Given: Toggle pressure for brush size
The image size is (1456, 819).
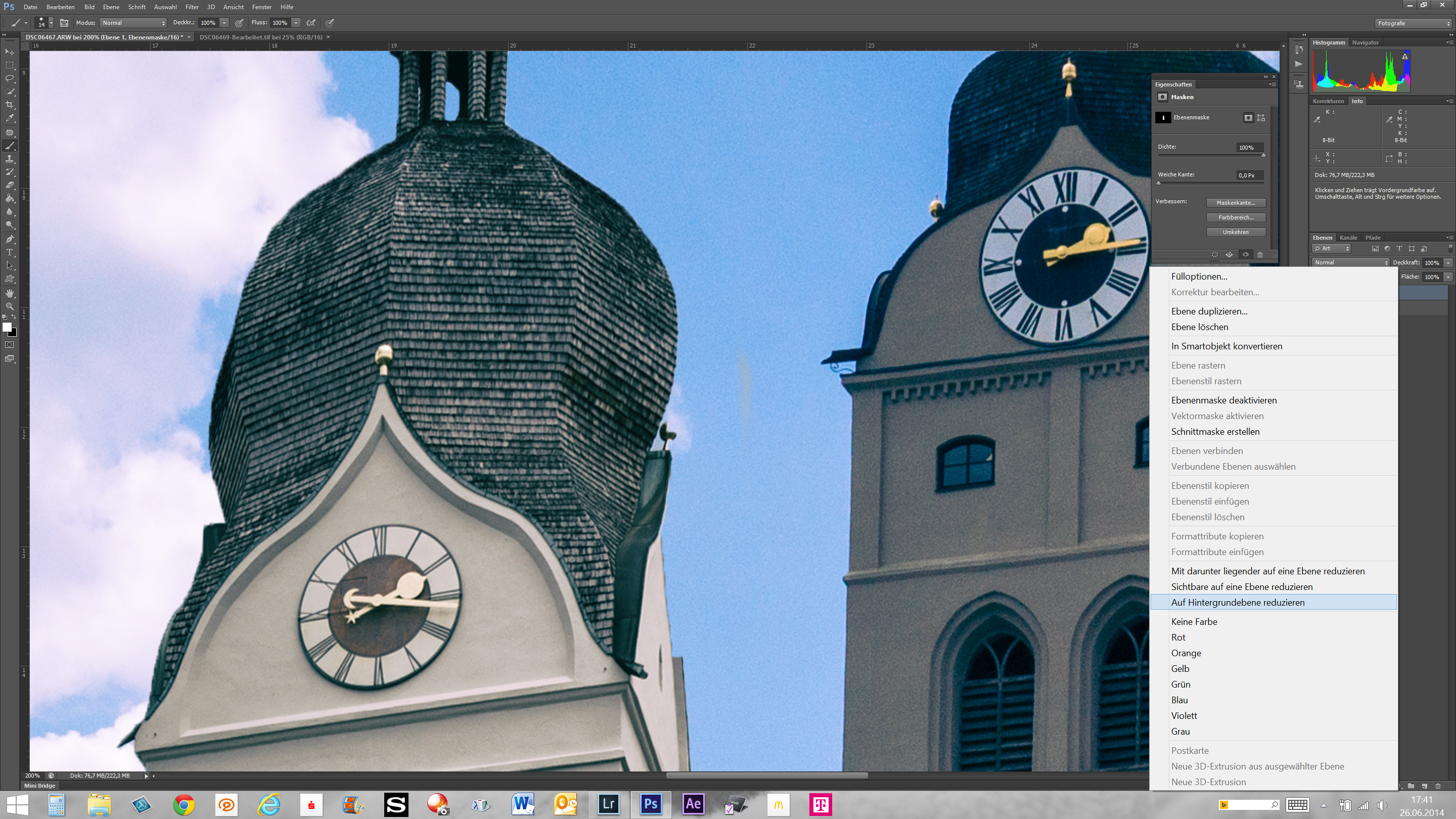Looking at the screenshot, I should coord(330,23).
